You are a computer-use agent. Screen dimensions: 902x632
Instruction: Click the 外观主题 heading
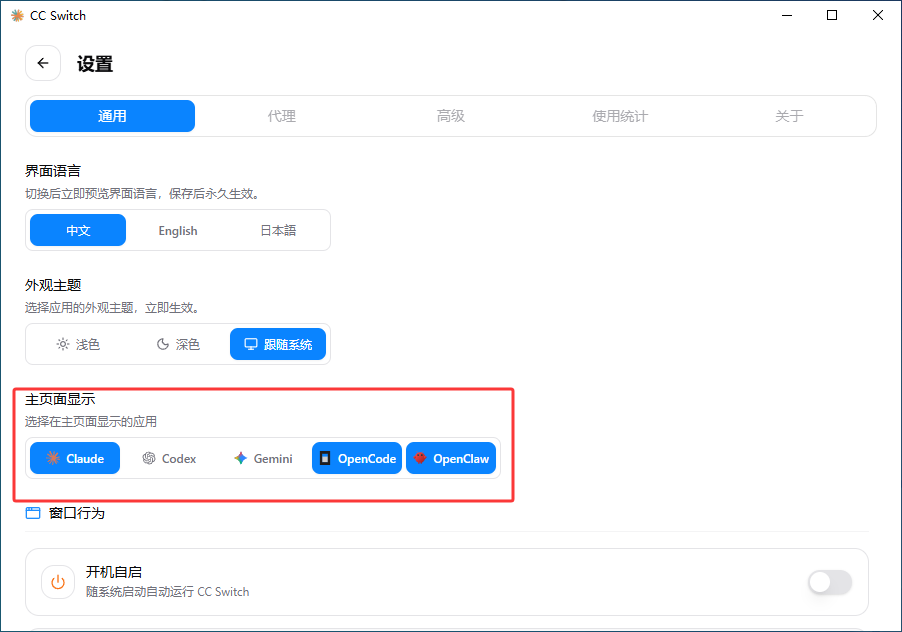click(x=53, y=285)
